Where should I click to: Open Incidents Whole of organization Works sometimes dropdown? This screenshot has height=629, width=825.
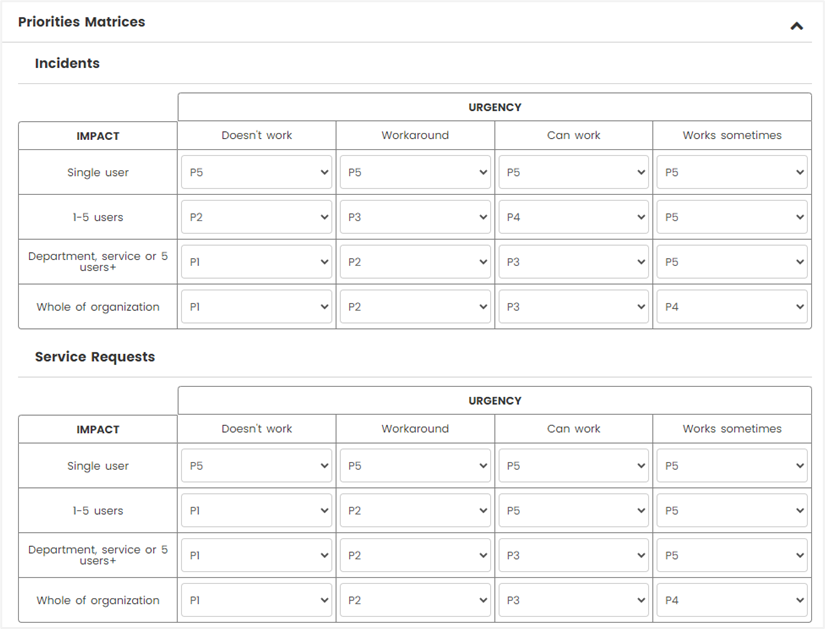pyautogui.click(x=732, y=306)
